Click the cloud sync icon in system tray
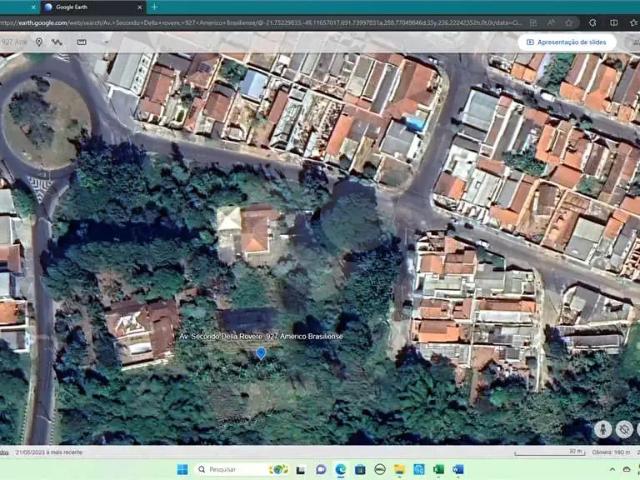This screenshot has height=480, width=640. coord(628,470)
